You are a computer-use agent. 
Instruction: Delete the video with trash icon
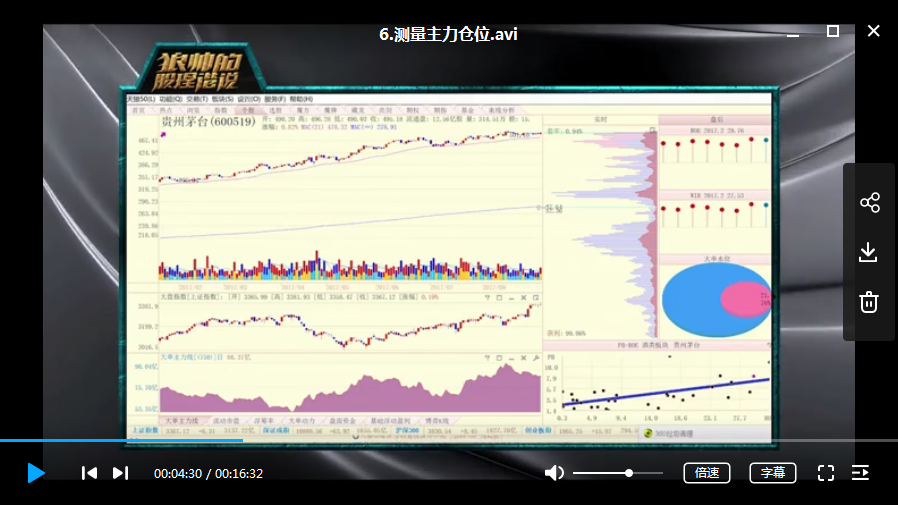point(869,302)
